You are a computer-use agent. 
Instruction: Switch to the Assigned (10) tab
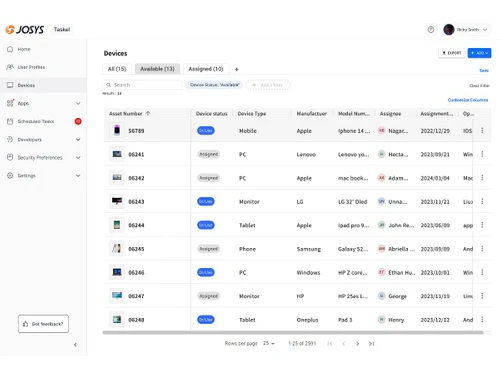pos(206,69)
